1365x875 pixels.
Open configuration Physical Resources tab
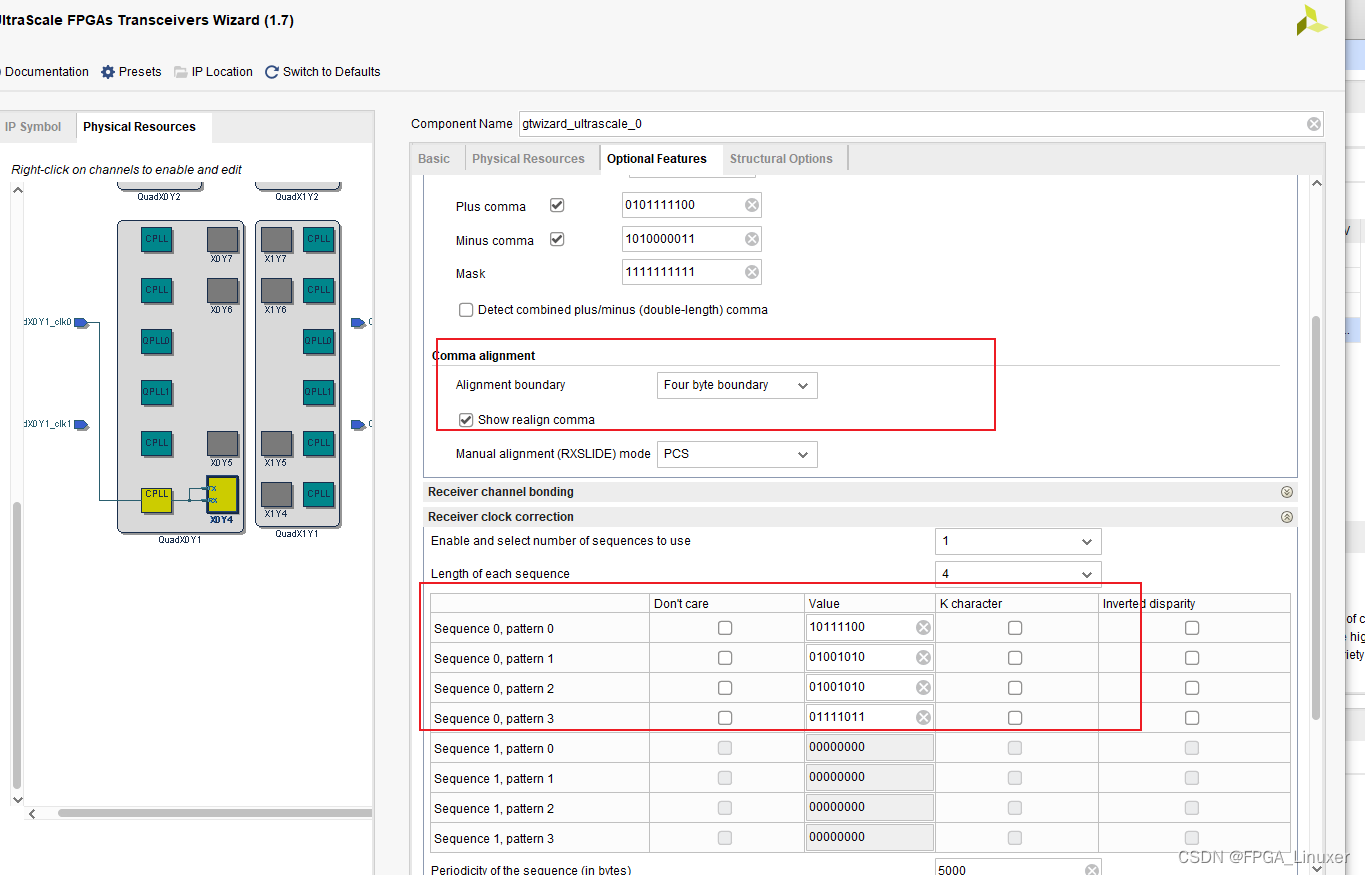[528, 159]
